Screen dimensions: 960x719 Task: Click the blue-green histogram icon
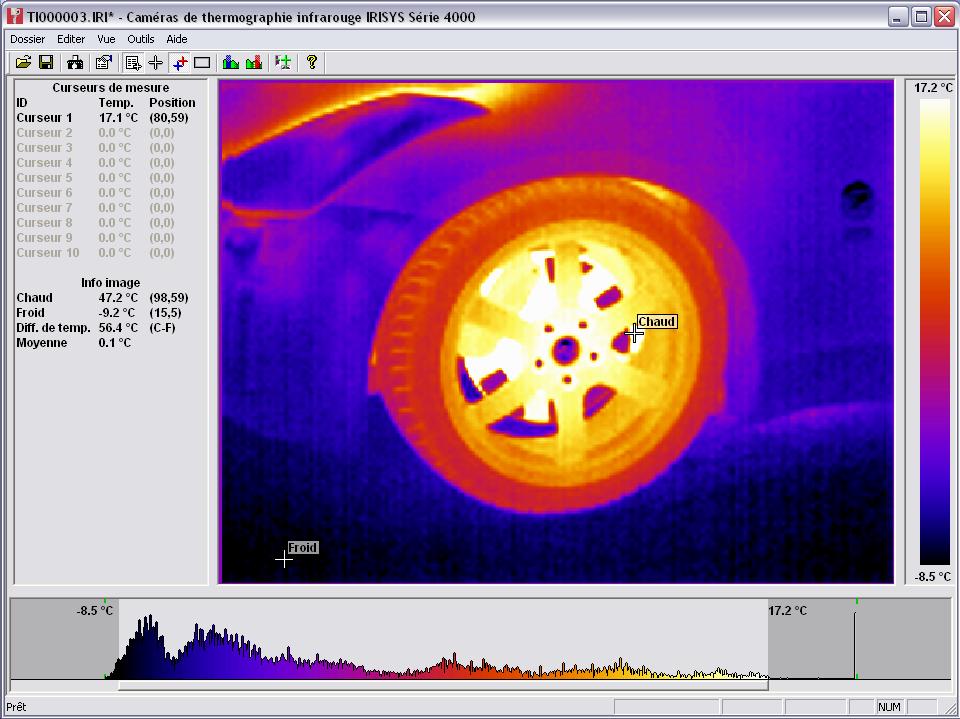(231, 62)
